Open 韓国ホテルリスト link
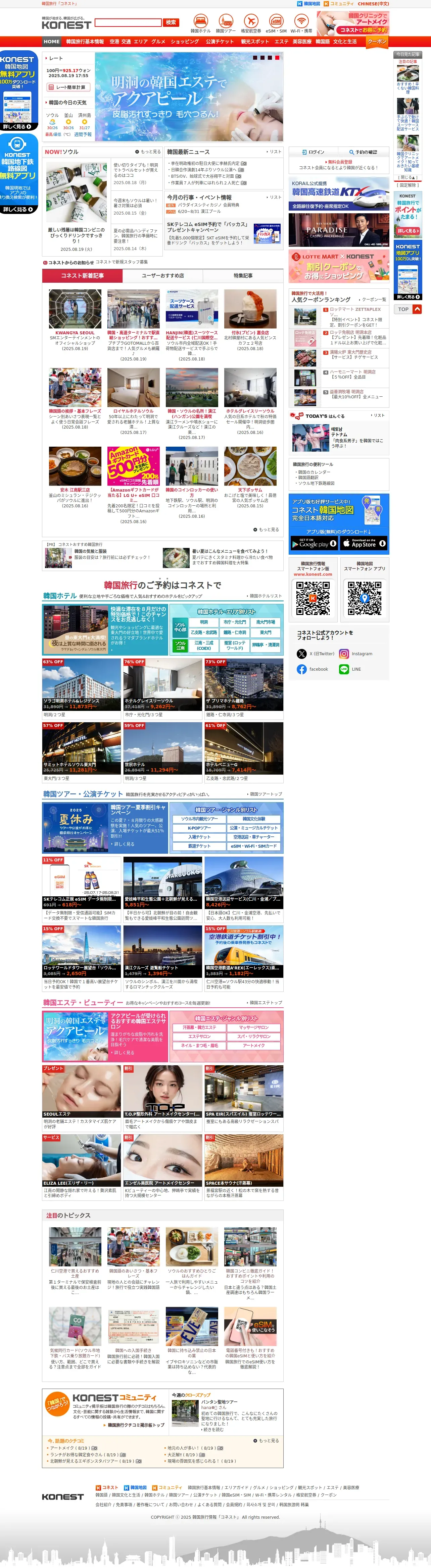Image resolution: width=431 pixels, height=1568 pixels. (264, 596)
